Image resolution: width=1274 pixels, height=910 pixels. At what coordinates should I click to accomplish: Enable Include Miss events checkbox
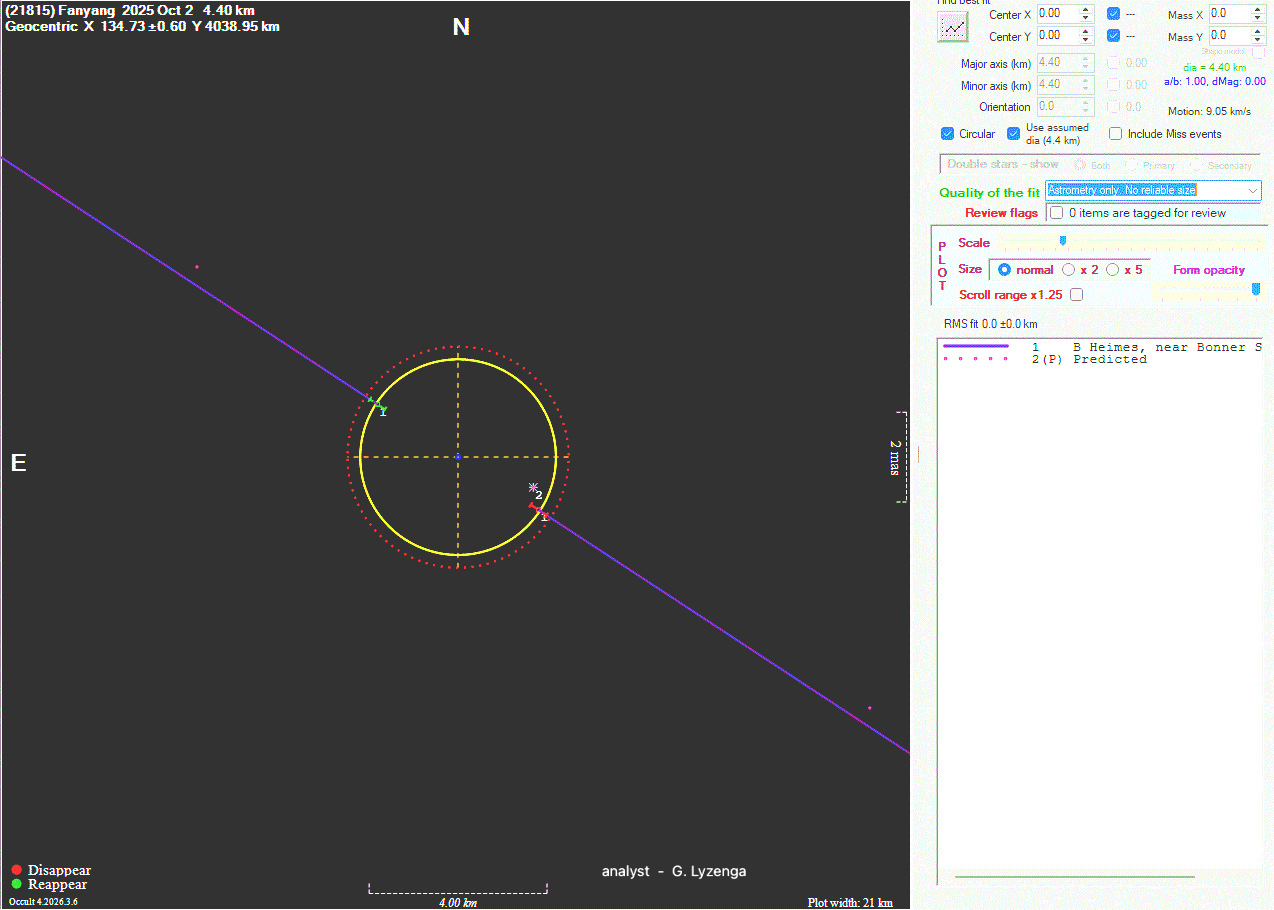pyautogui.click(x=1116, y=134)
